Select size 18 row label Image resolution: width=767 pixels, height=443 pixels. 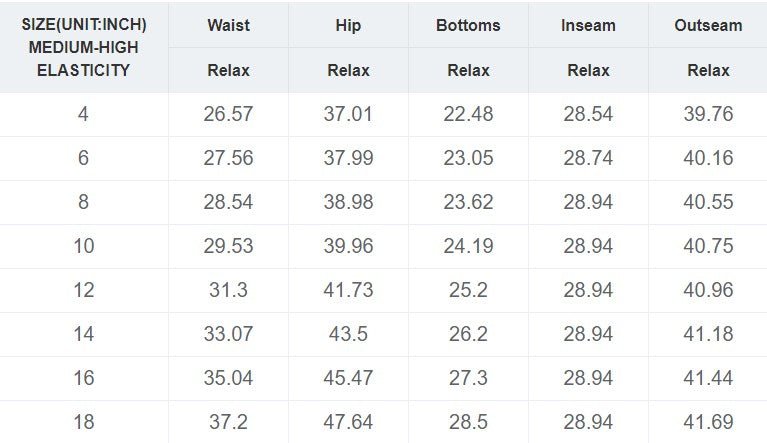coord(83,422)
